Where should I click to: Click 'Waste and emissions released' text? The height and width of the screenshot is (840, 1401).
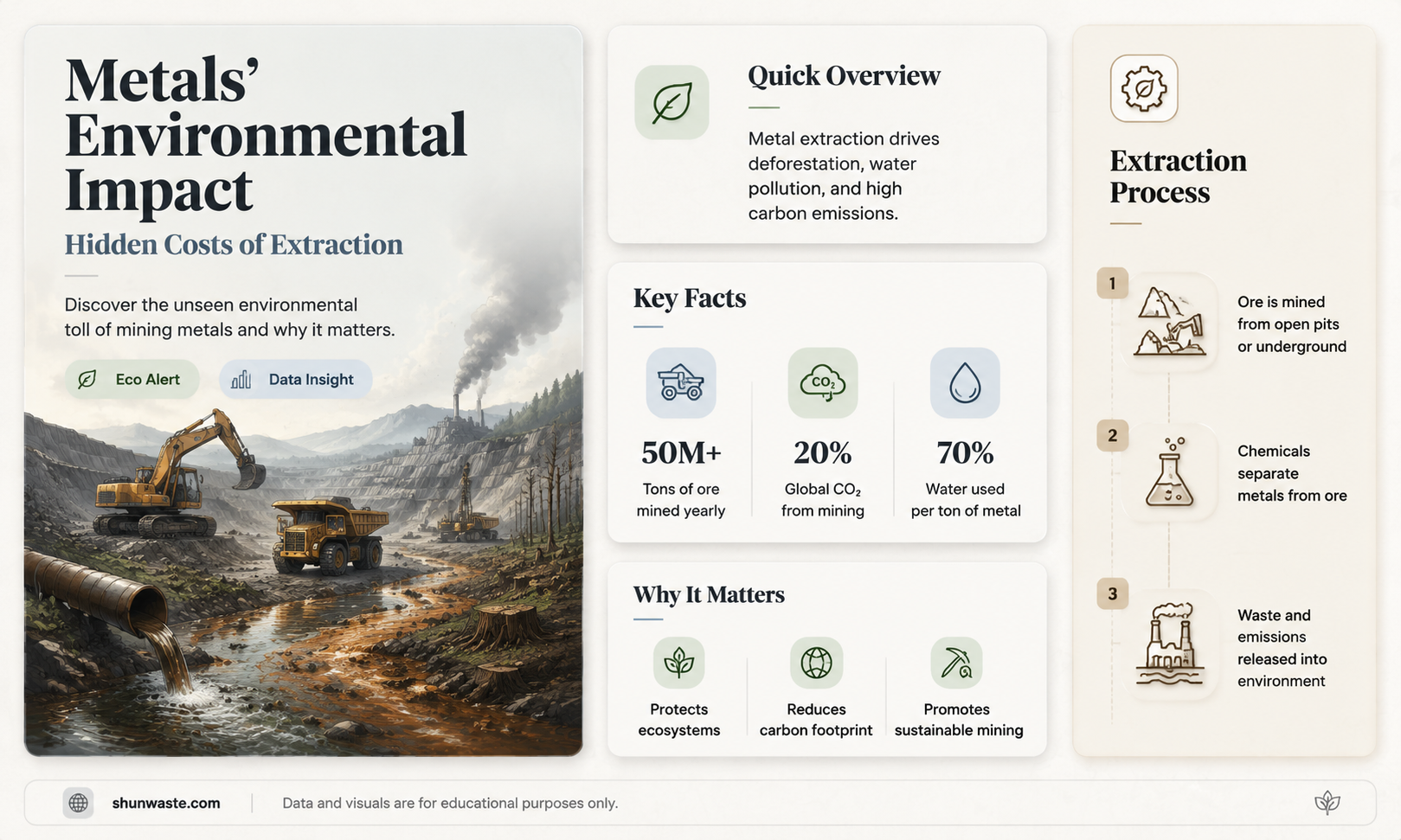point(1282,648)
